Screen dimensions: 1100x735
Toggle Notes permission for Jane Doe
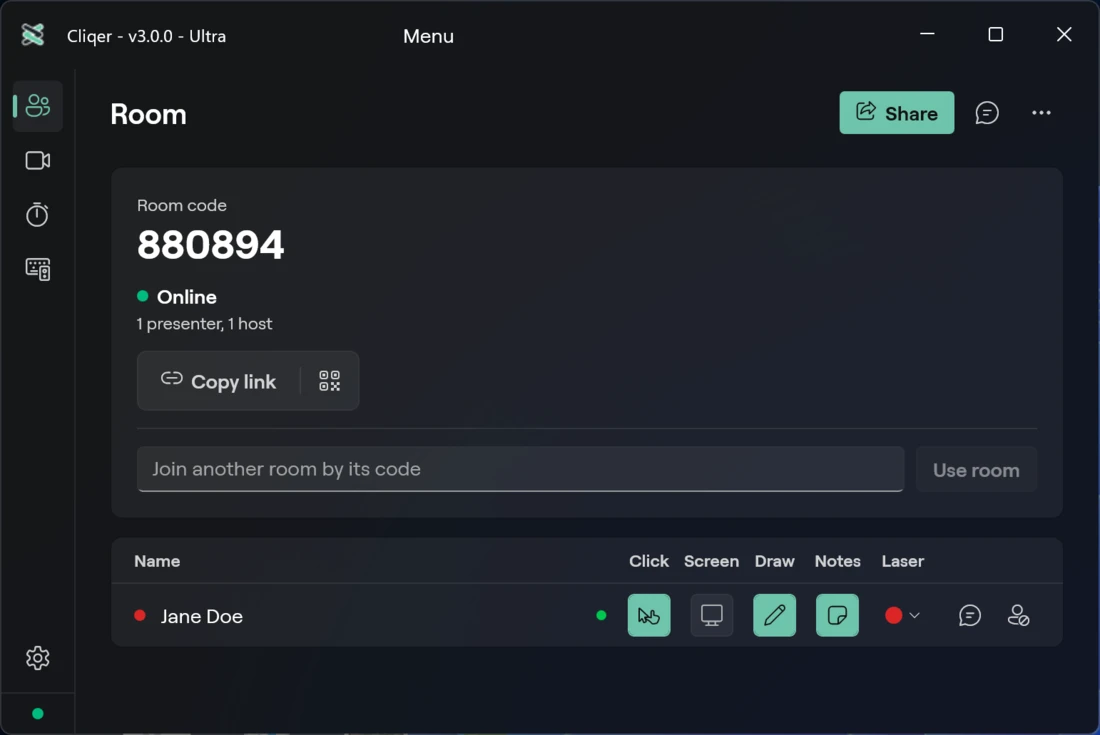pos(837,615)
